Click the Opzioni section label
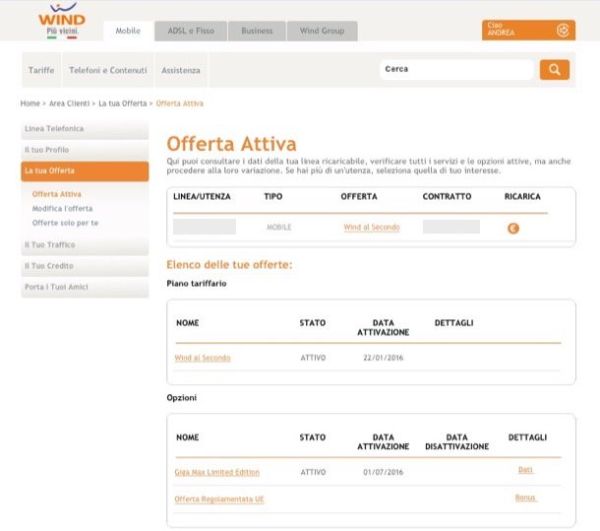 pyautogui.click(x=181, y=398)
